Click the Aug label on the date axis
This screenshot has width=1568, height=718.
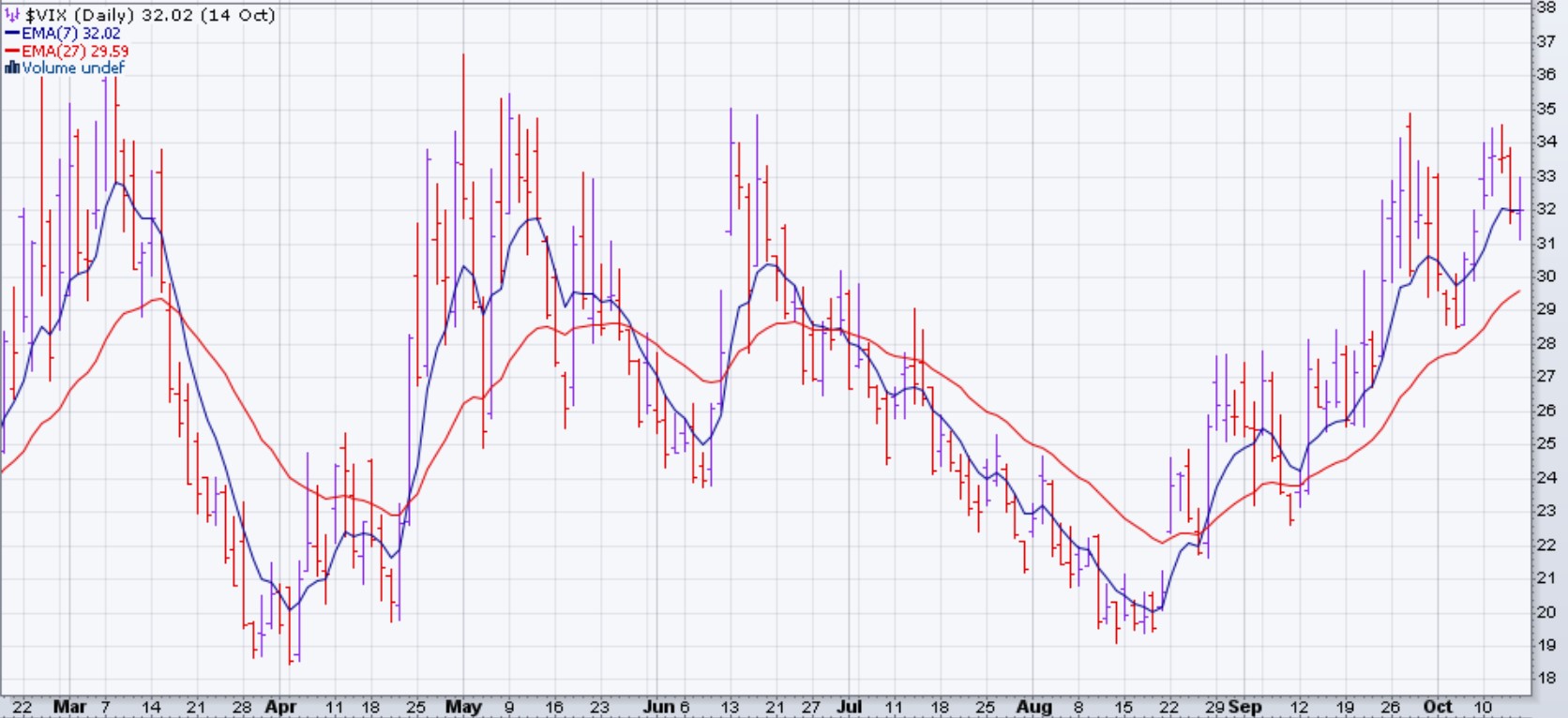(x=1034, y=707)
